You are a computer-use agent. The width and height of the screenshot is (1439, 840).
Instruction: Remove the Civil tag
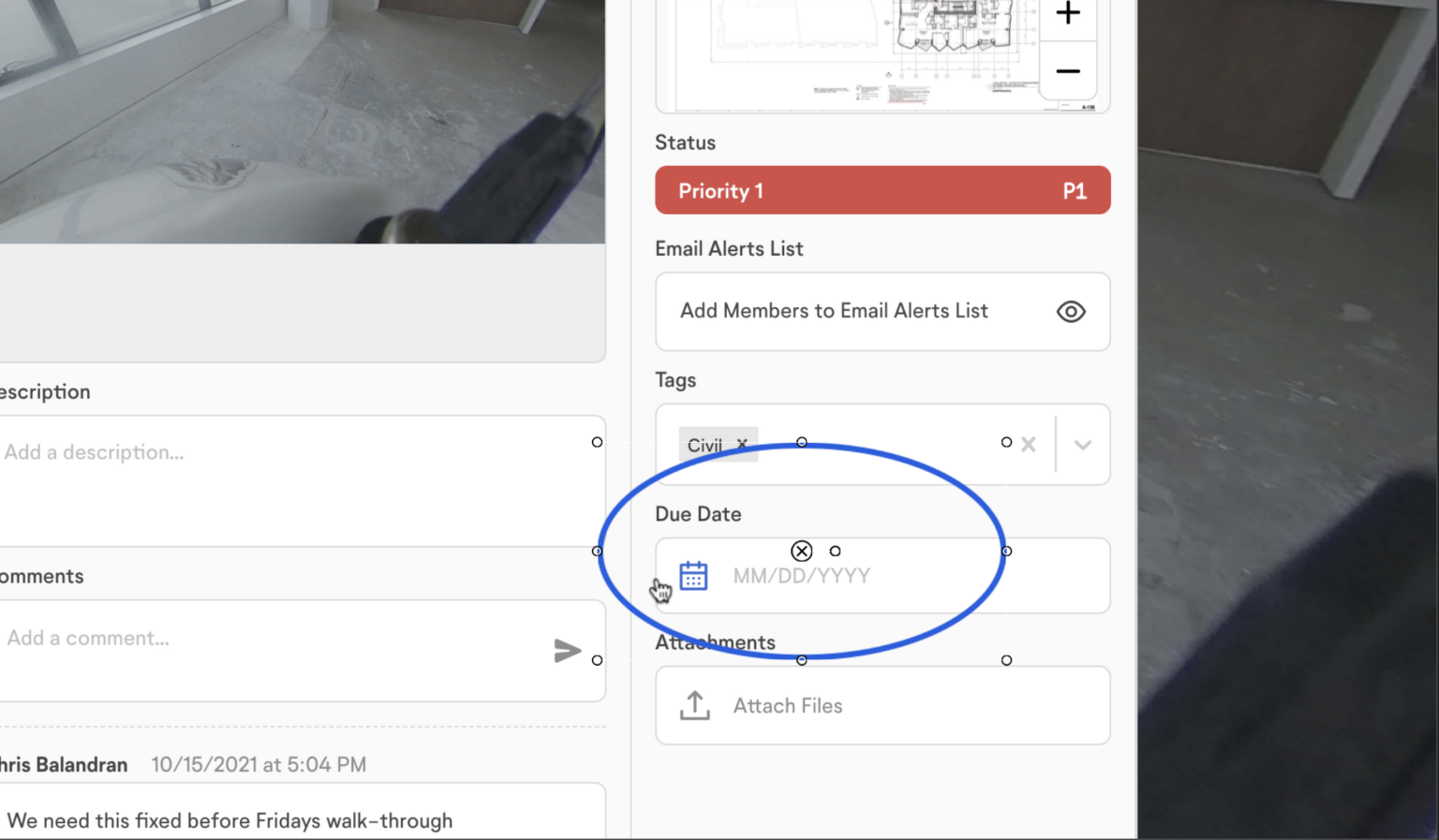pyautogui.click(x=741, y=444)
